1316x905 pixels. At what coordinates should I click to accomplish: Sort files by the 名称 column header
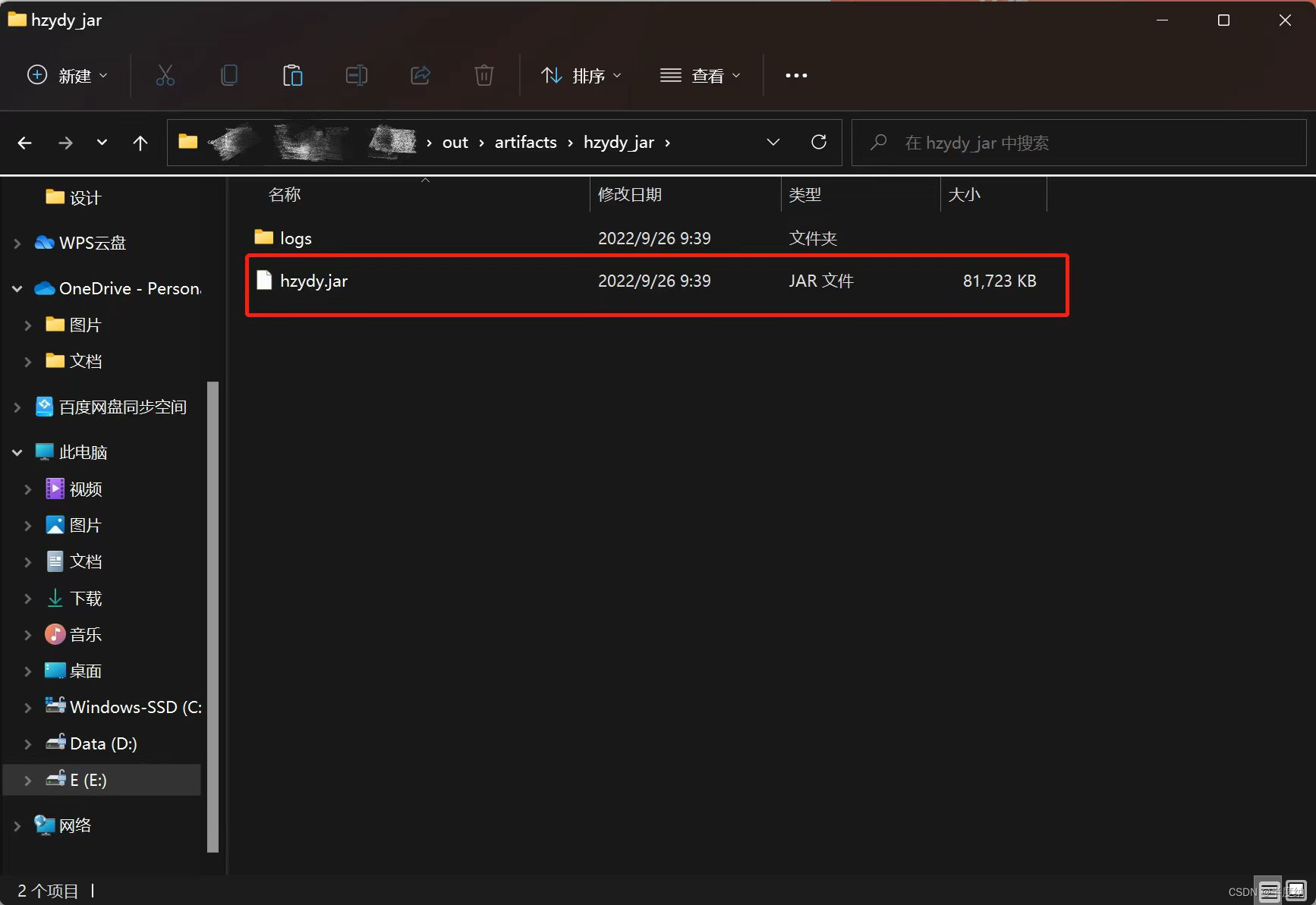click(x=285, y=194)
